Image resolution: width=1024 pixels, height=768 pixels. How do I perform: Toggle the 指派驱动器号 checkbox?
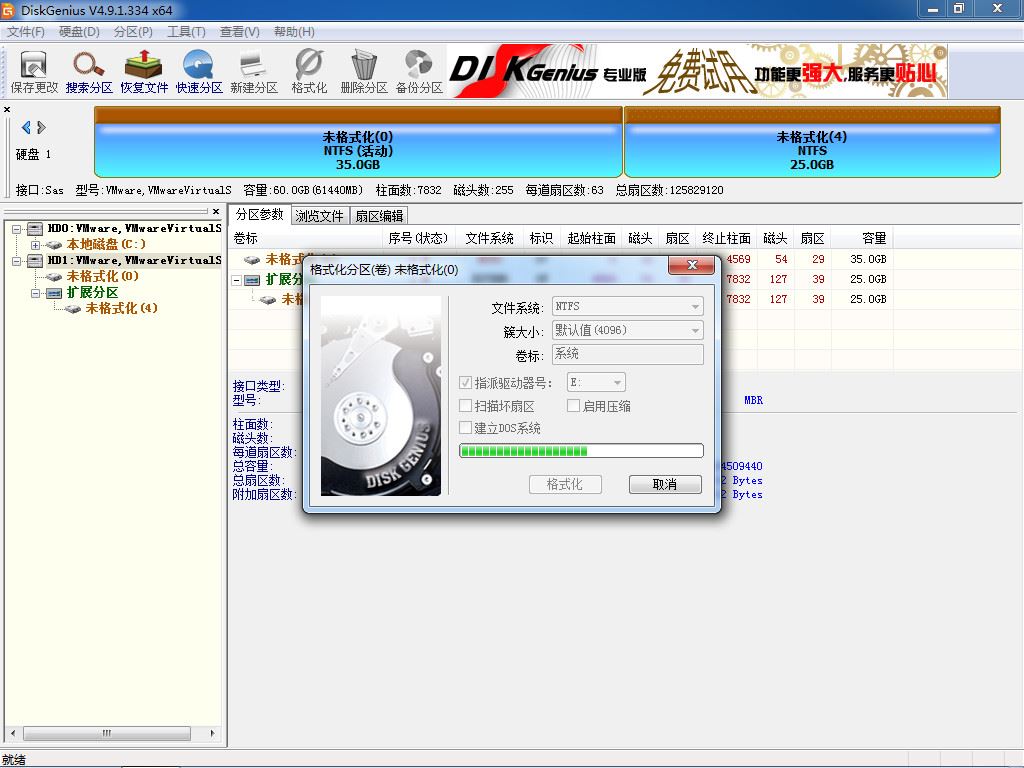click(466, 383)
